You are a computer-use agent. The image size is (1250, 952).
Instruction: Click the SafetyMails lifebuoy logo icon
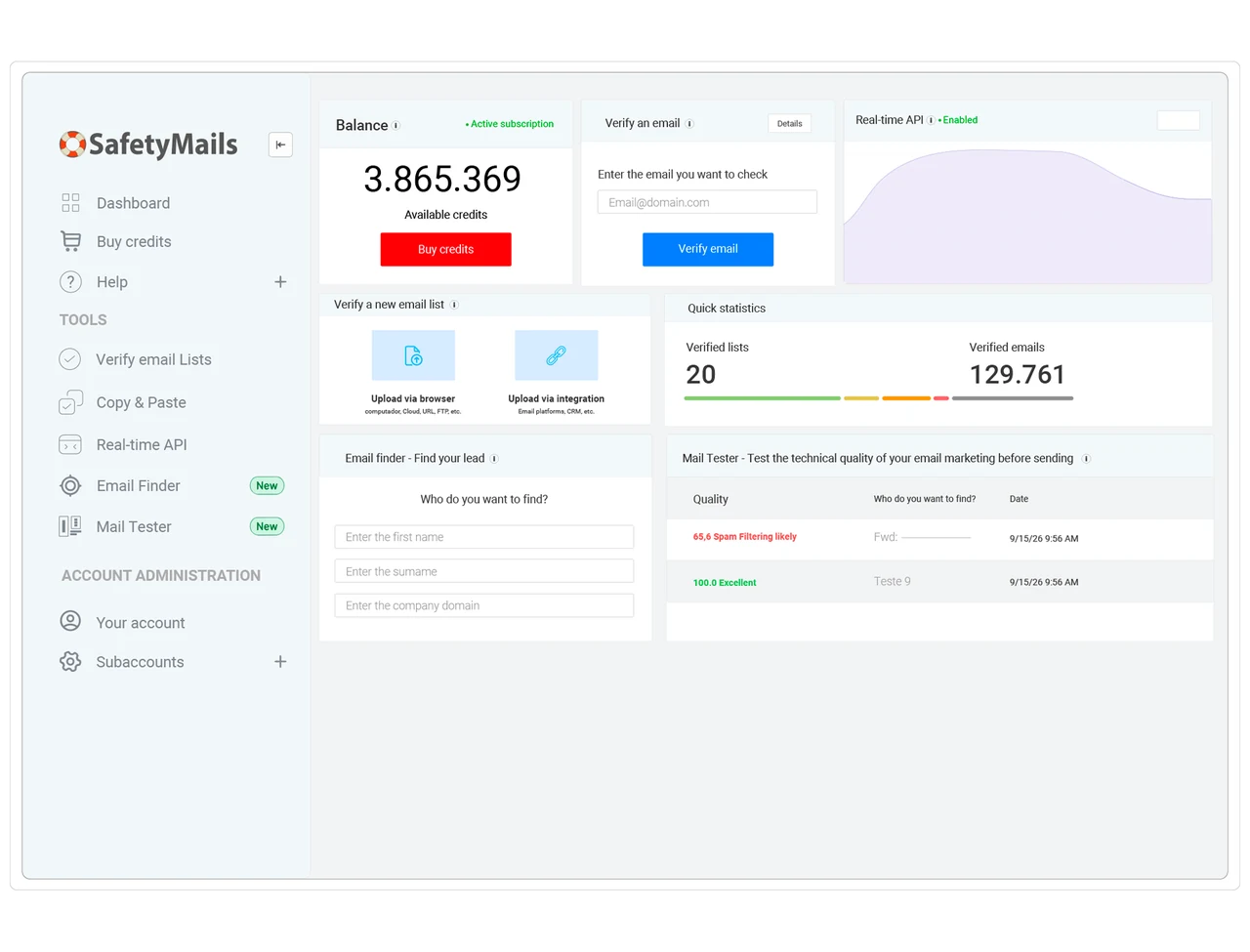click(72, 145)
